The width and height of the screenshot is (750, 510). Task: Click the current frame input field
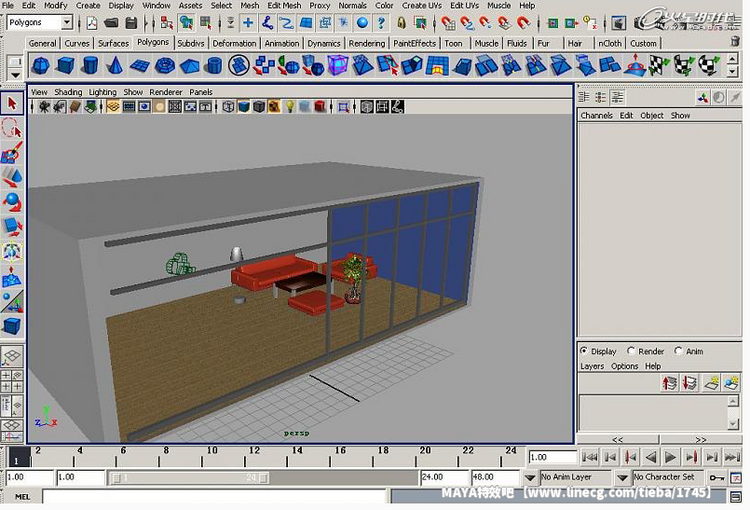pyautogui.click(x=552, y=457)
